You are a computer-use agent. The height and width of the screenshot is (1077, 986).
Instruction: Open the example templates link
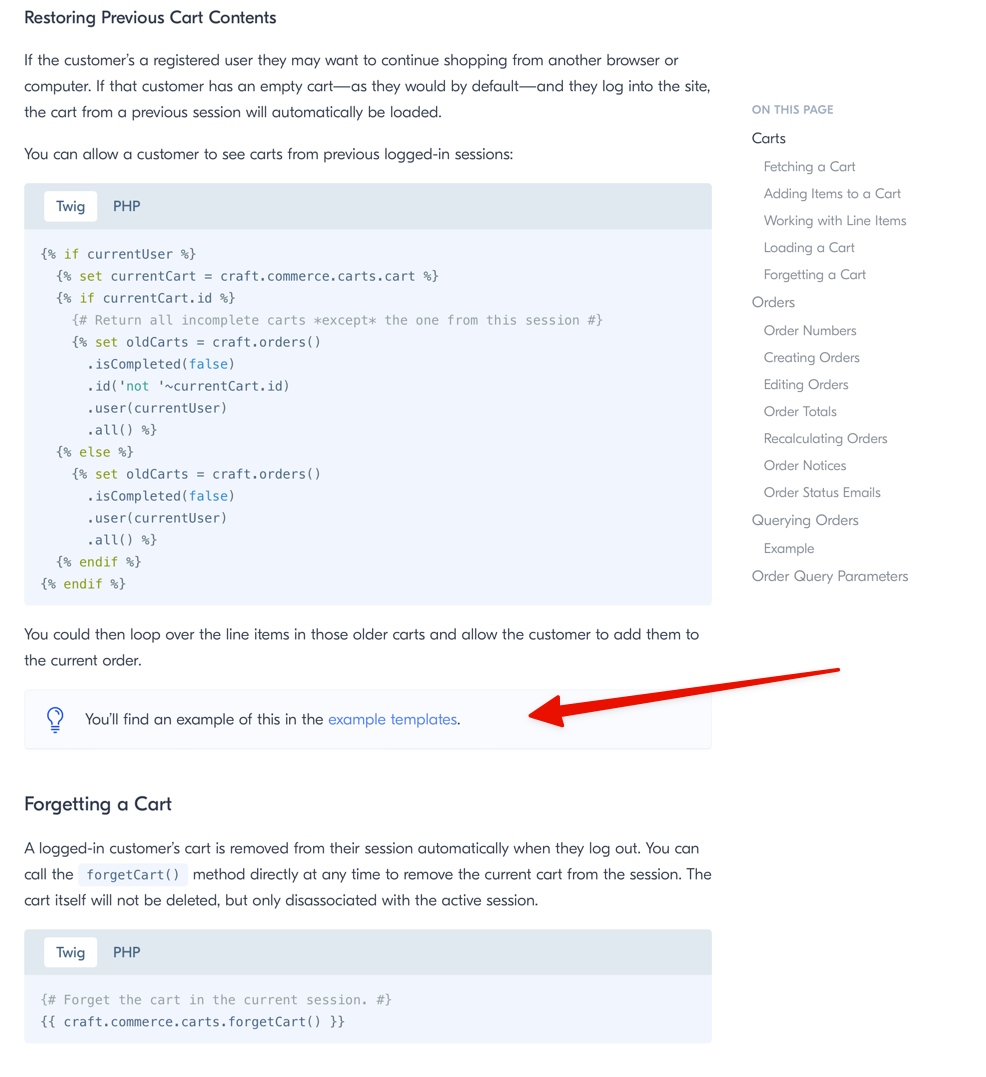point(392,719)
